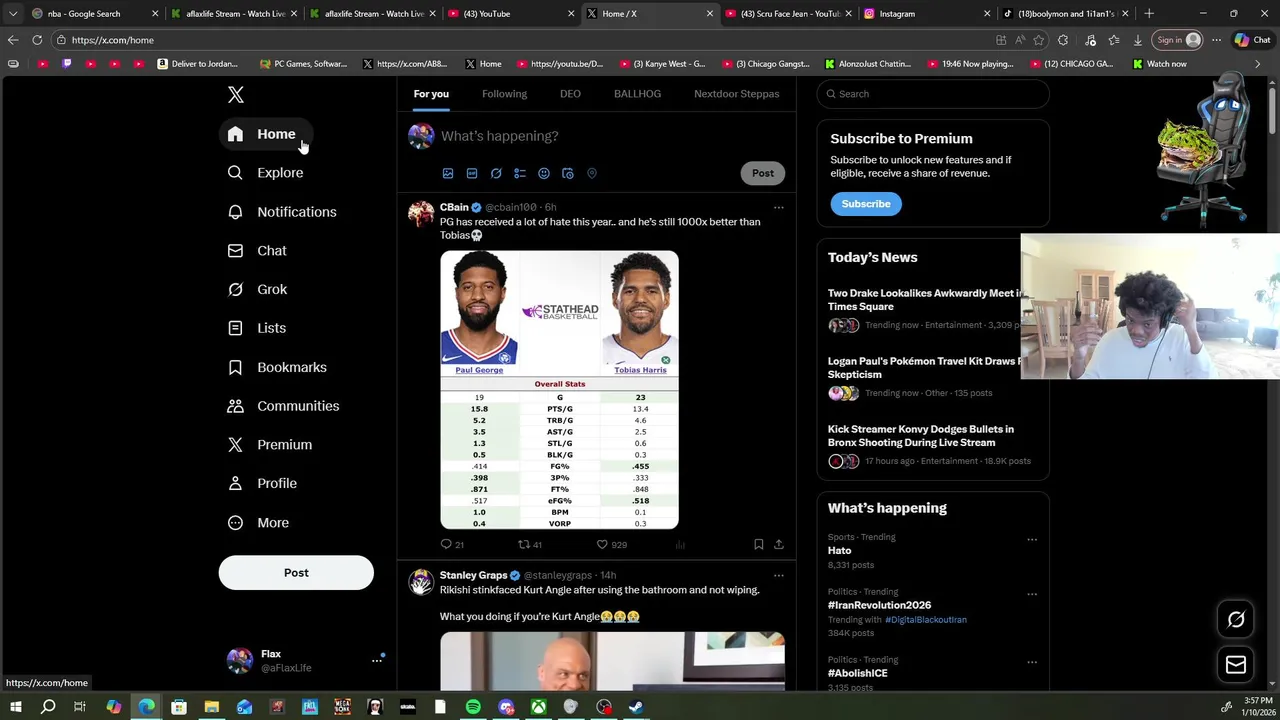Open the emoji picker in composer
This screenshot has width=1280, height=720.
click(544, 174)
